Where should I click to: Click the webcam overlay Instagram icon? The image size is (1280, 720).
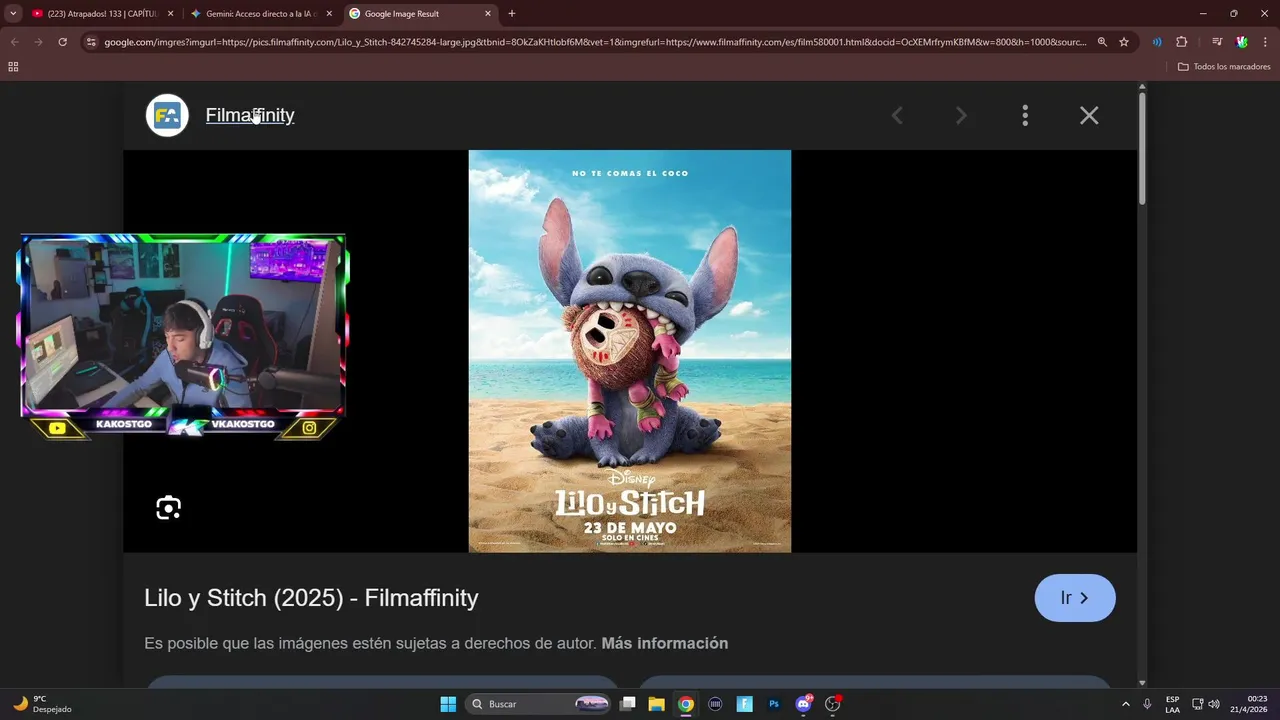[310, 428]
